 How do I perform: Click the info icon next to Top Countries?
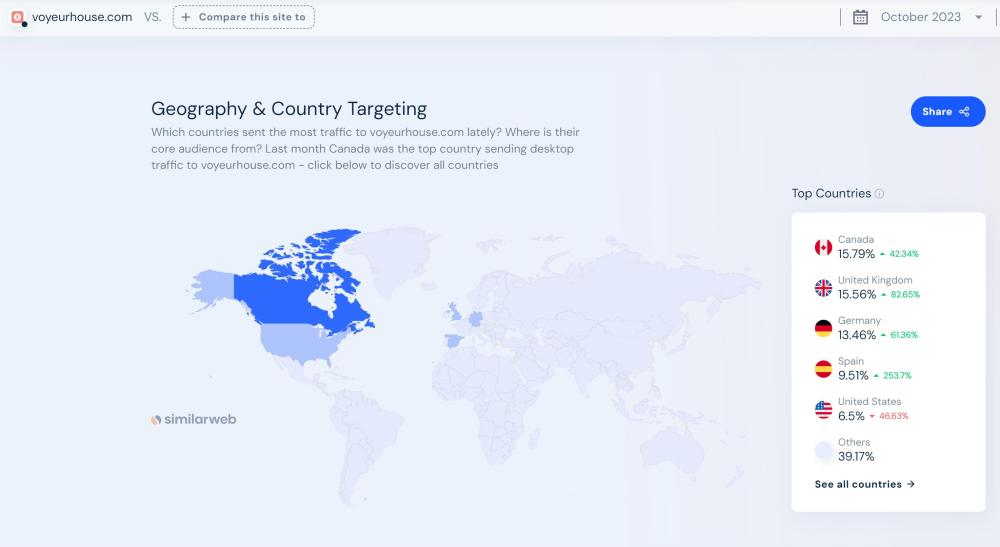pyautogui.click(x=880, y=194)
